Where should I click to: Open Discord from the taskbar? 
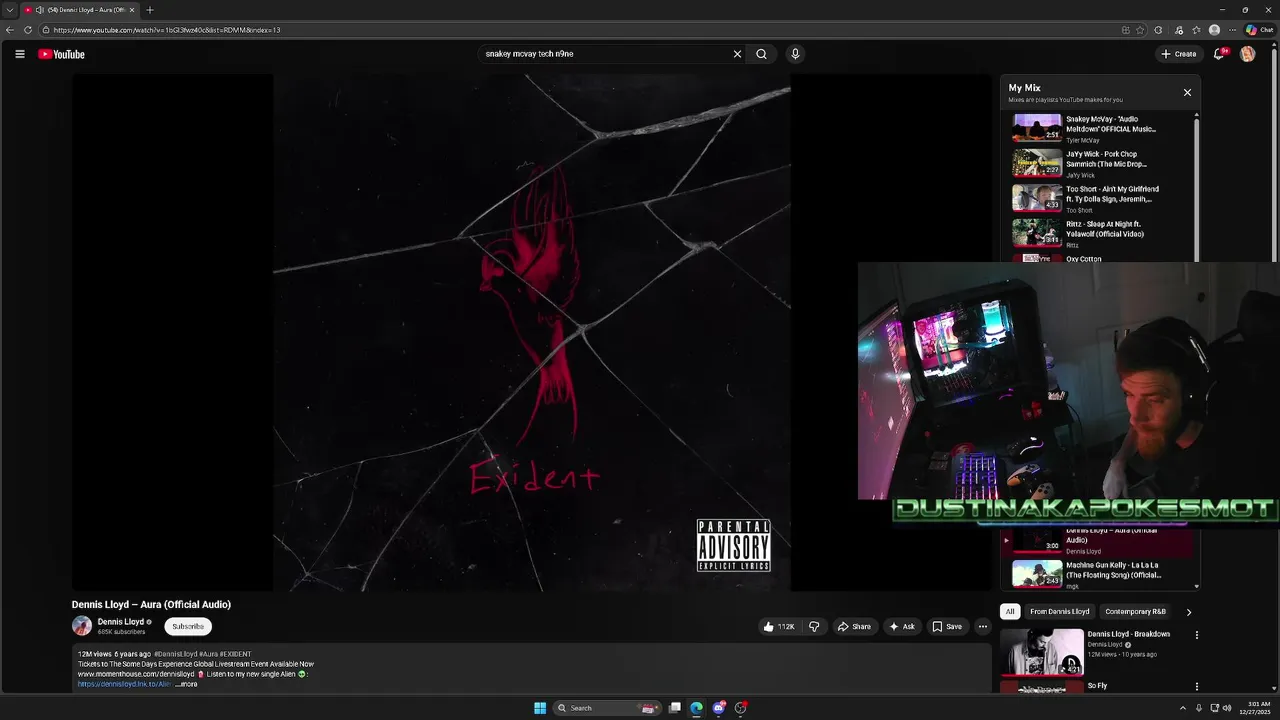[x=719, y=708]
